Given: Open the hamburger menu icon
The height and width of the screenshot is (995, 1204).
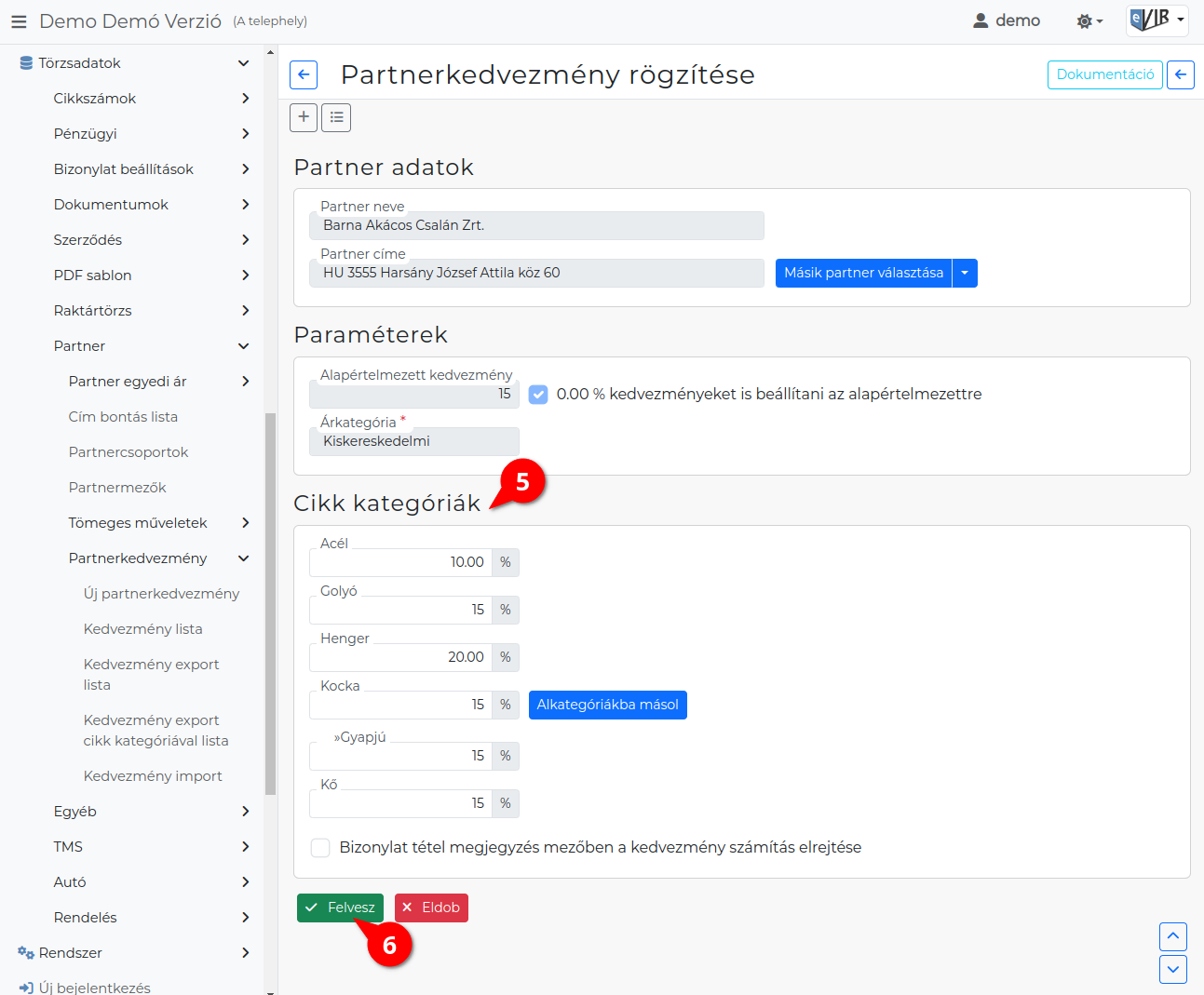Looking at the screenshot, I should pyautogui.click(x=19, y=21).
